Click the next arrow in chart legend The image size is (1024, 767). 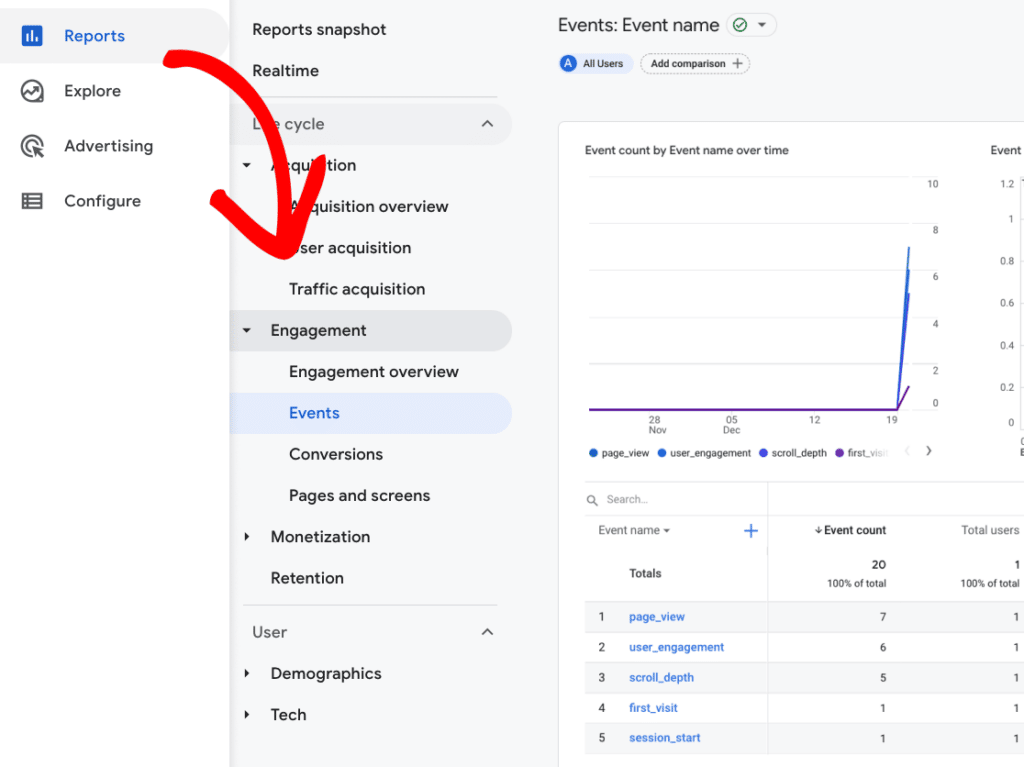click(x=928, y=451)
